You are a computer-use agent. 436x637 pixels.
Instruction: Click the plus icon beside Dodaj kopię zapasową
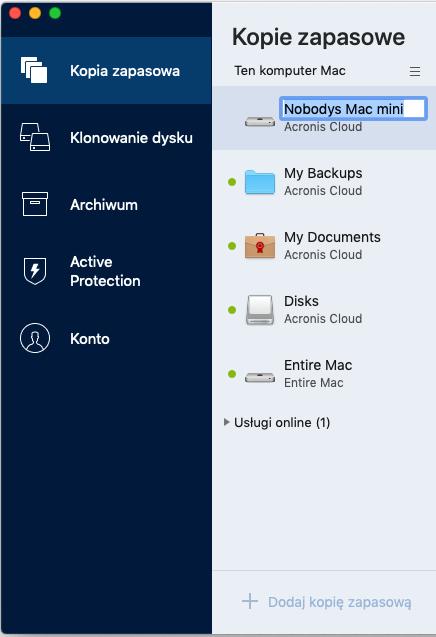coord(250,601)
